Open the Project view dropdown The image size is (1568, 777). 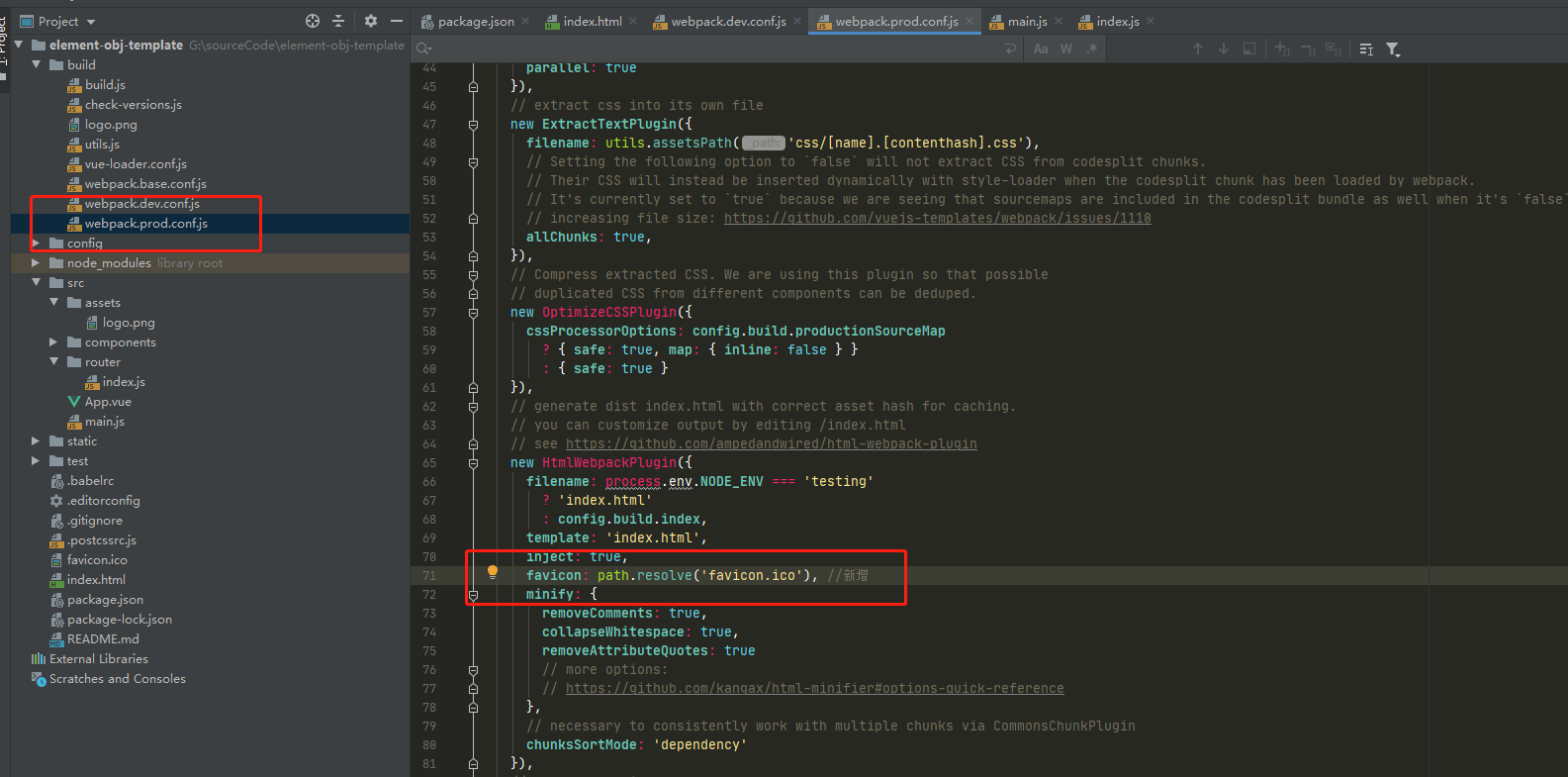click(91, 22)
